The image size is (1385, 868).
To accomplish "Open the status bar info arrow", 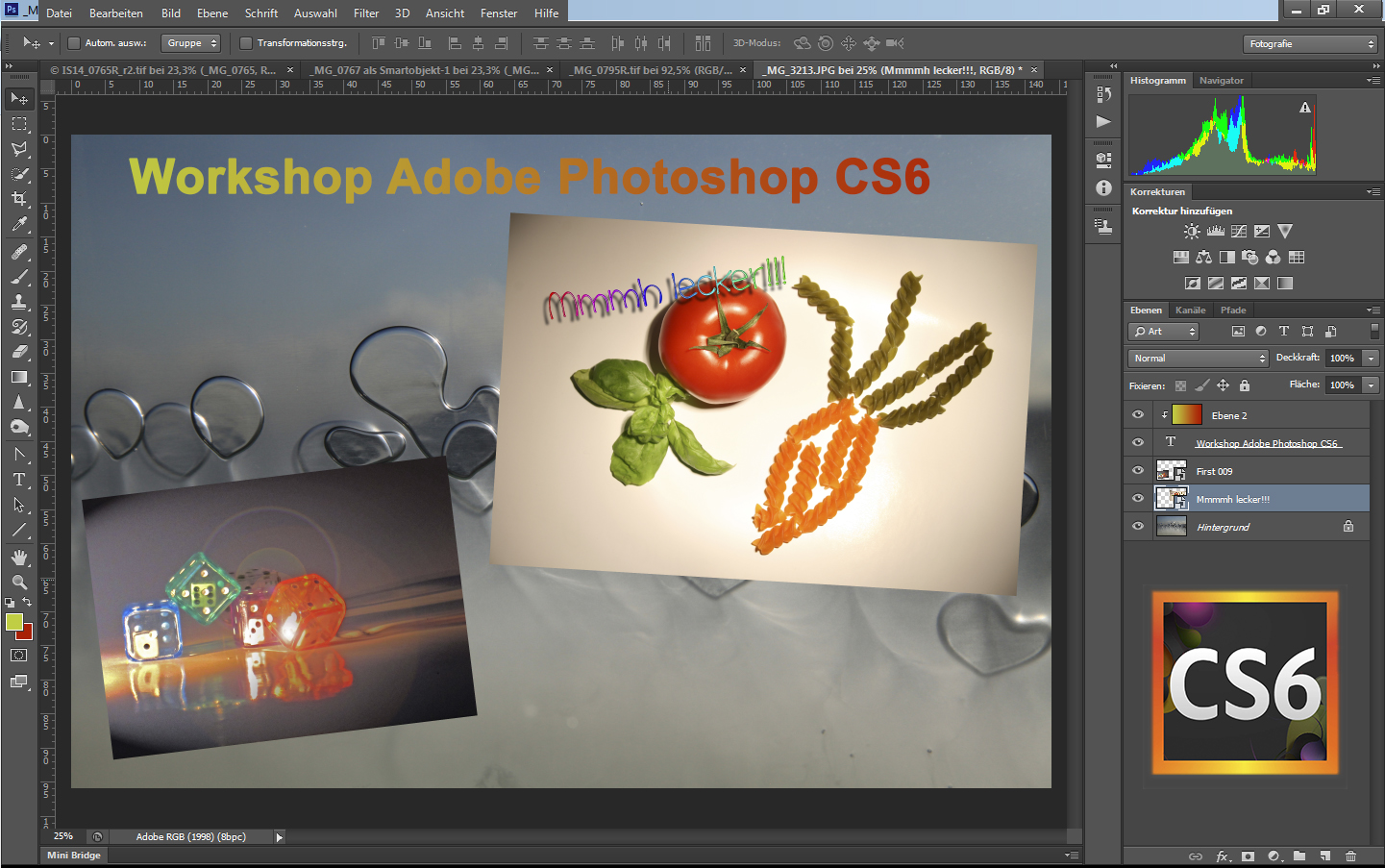I will pos(280,837).
